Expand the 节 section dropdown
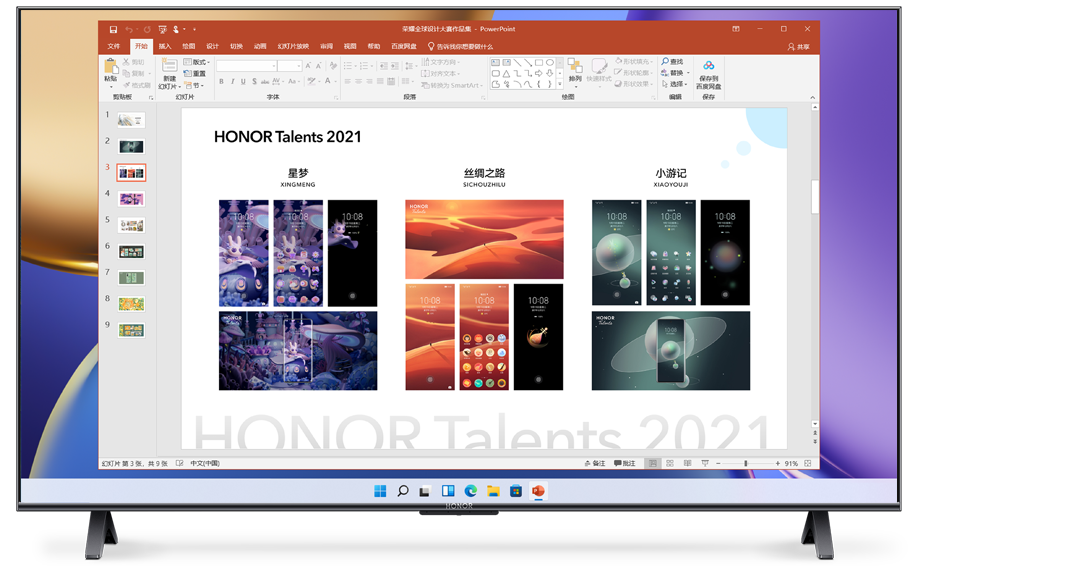The width and height of the screenshot is (1069, 581). (x=194, y=85)
